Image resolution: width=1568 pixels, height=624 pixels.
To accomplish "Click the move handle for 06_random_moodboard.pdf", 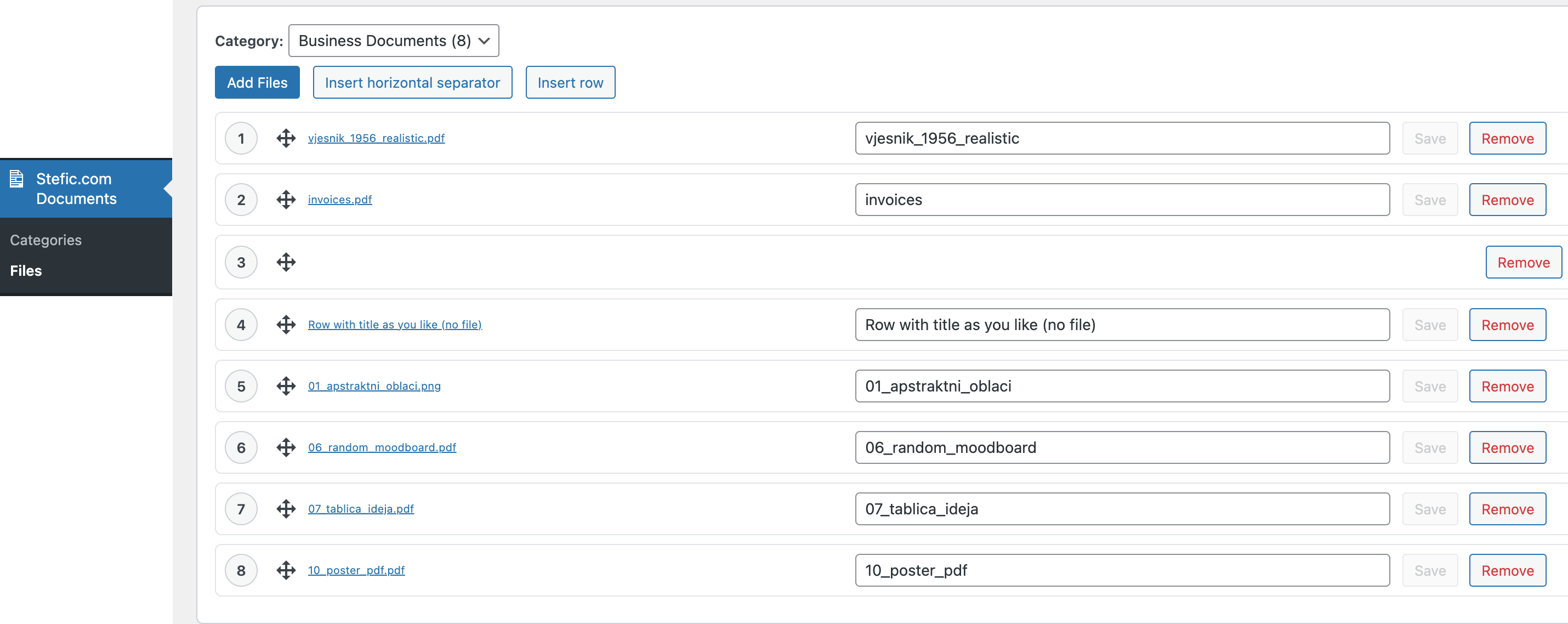I will tap(286, 447).
